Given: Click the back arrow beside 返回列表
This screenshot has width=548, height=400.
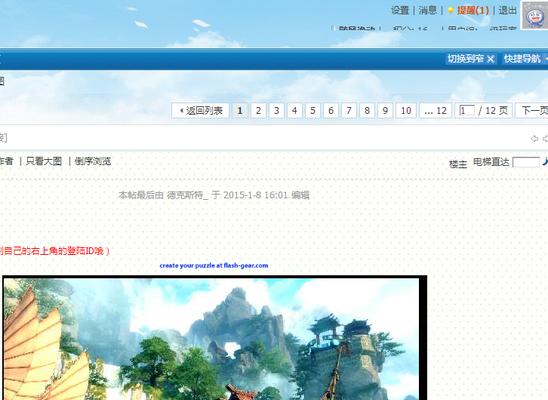Looking at the screenshot, I should pos(181,111).
